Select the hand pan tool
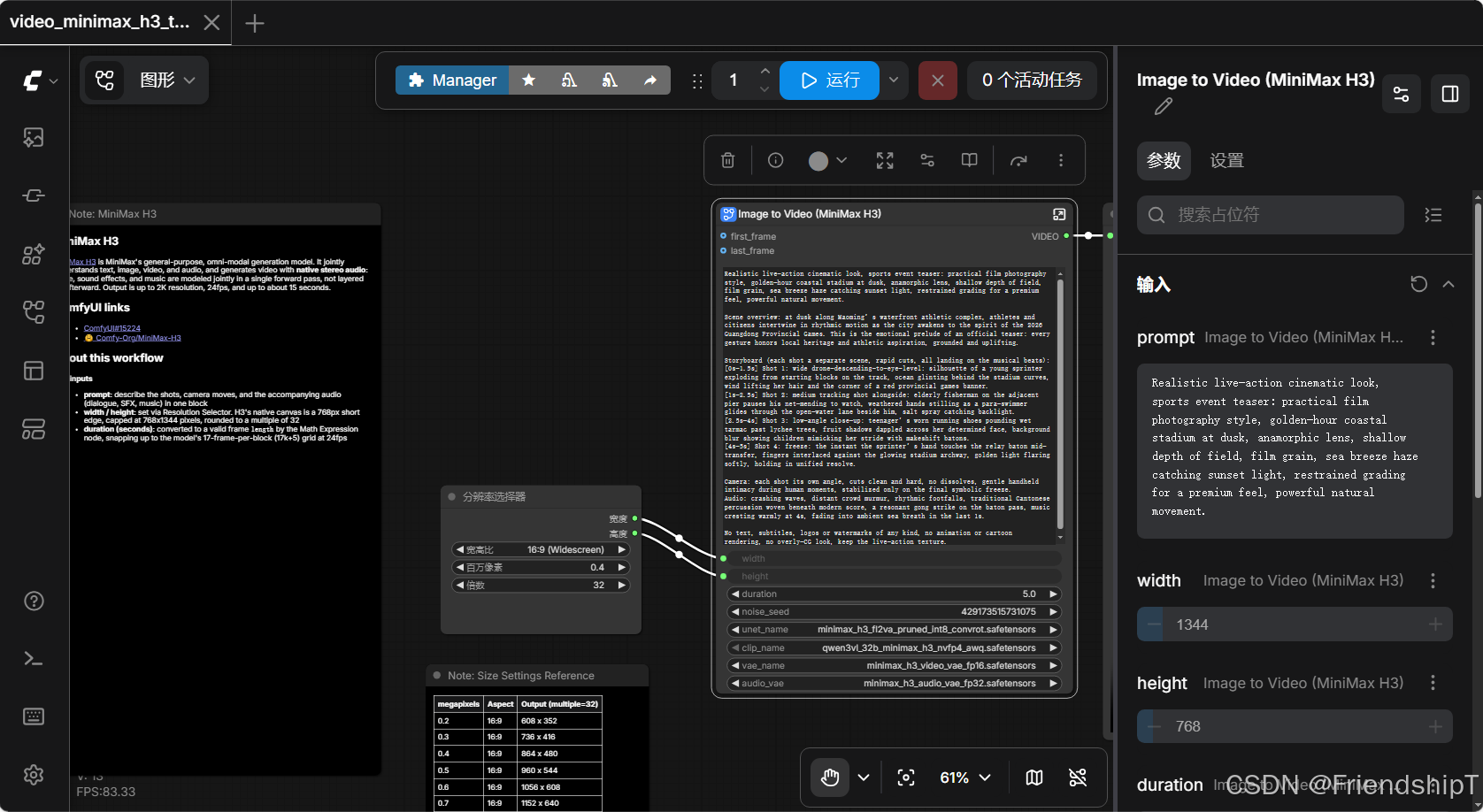1483x812 pixels. click(830, 778)
